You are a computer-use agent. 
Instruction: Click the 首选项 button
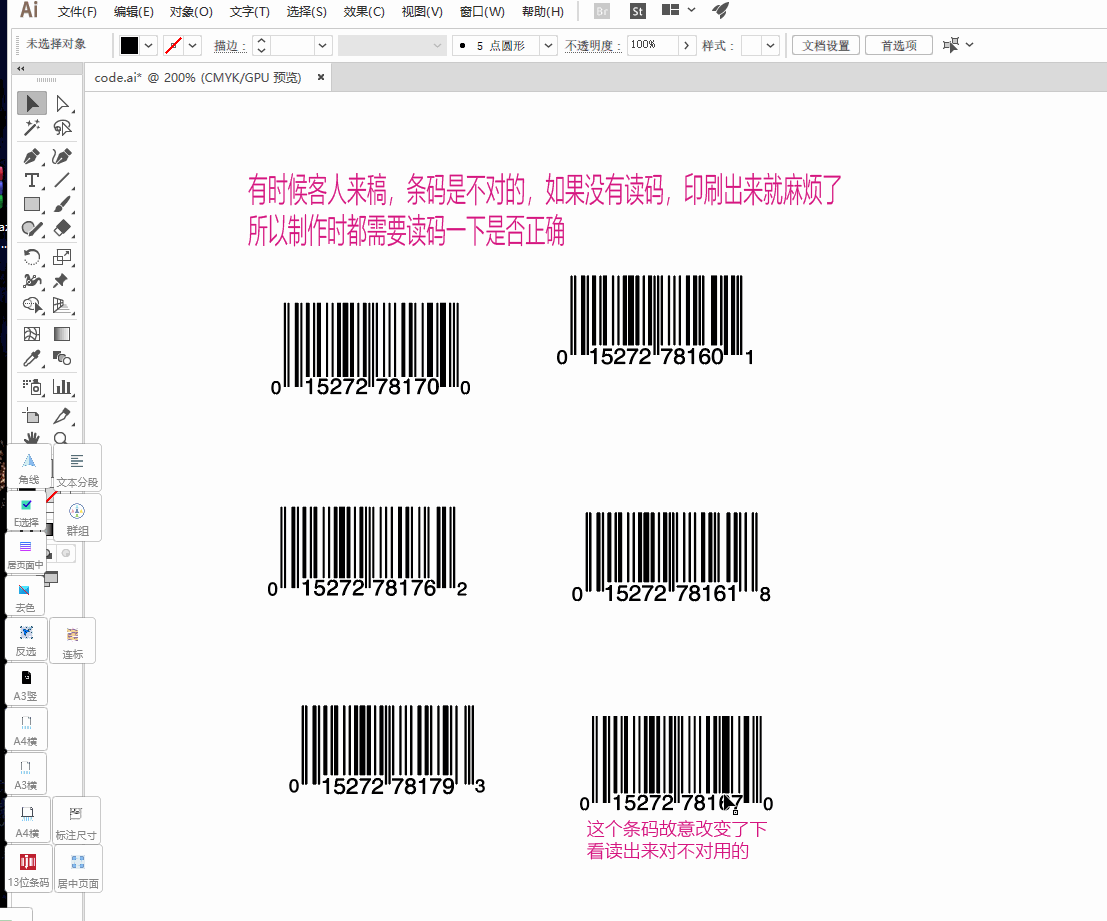point(899,46)
